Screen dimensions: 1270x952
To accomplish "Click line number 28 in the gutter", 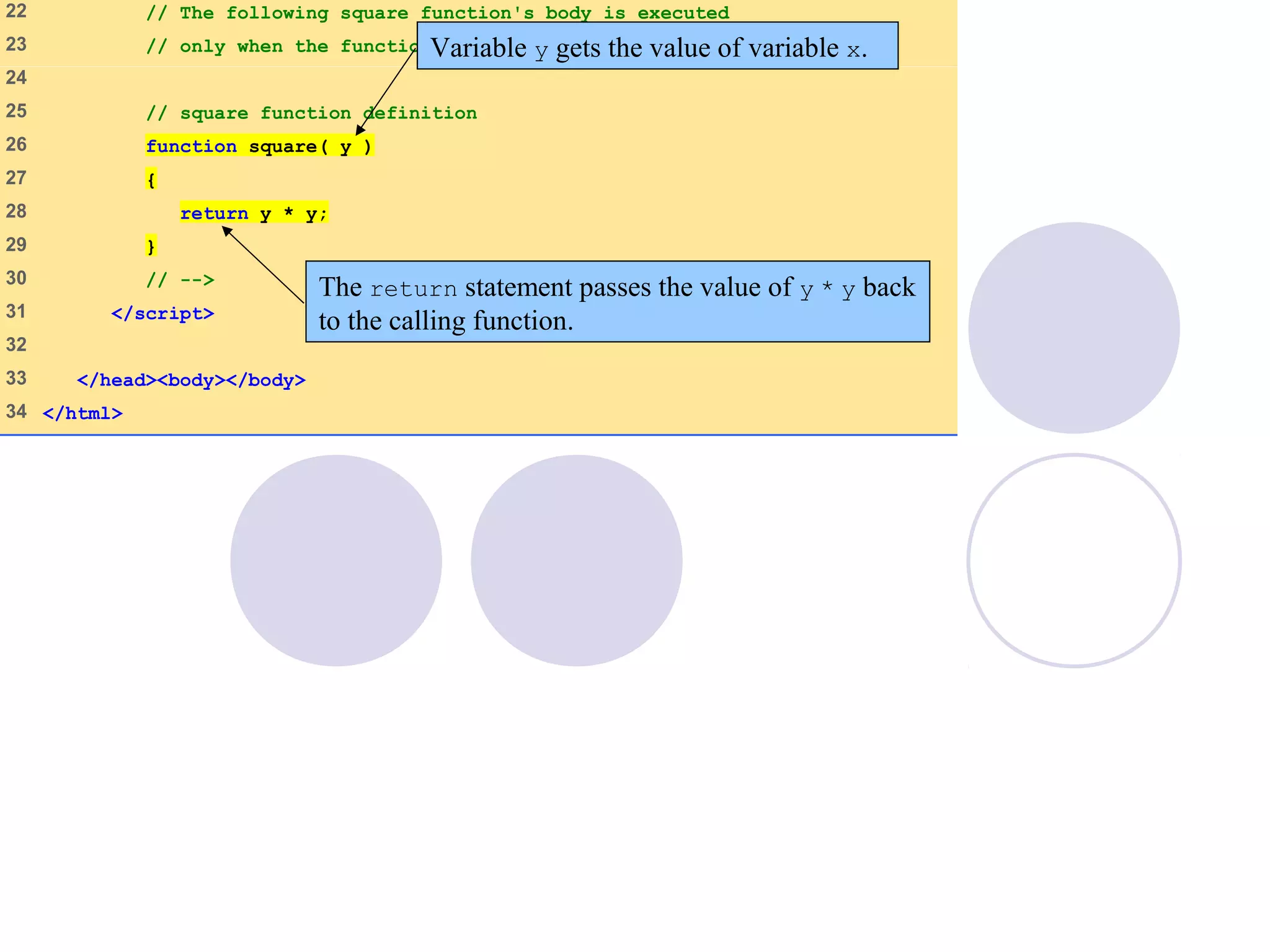I will tap(16, 211).
